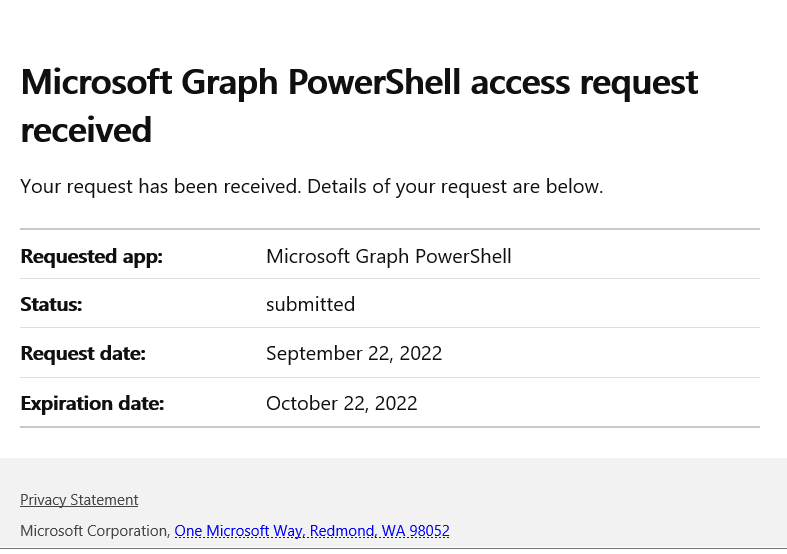This screenshot has width=787, height=554.
Task: Click the Microsoft Corporation footer text
Action: click(95, 531)
